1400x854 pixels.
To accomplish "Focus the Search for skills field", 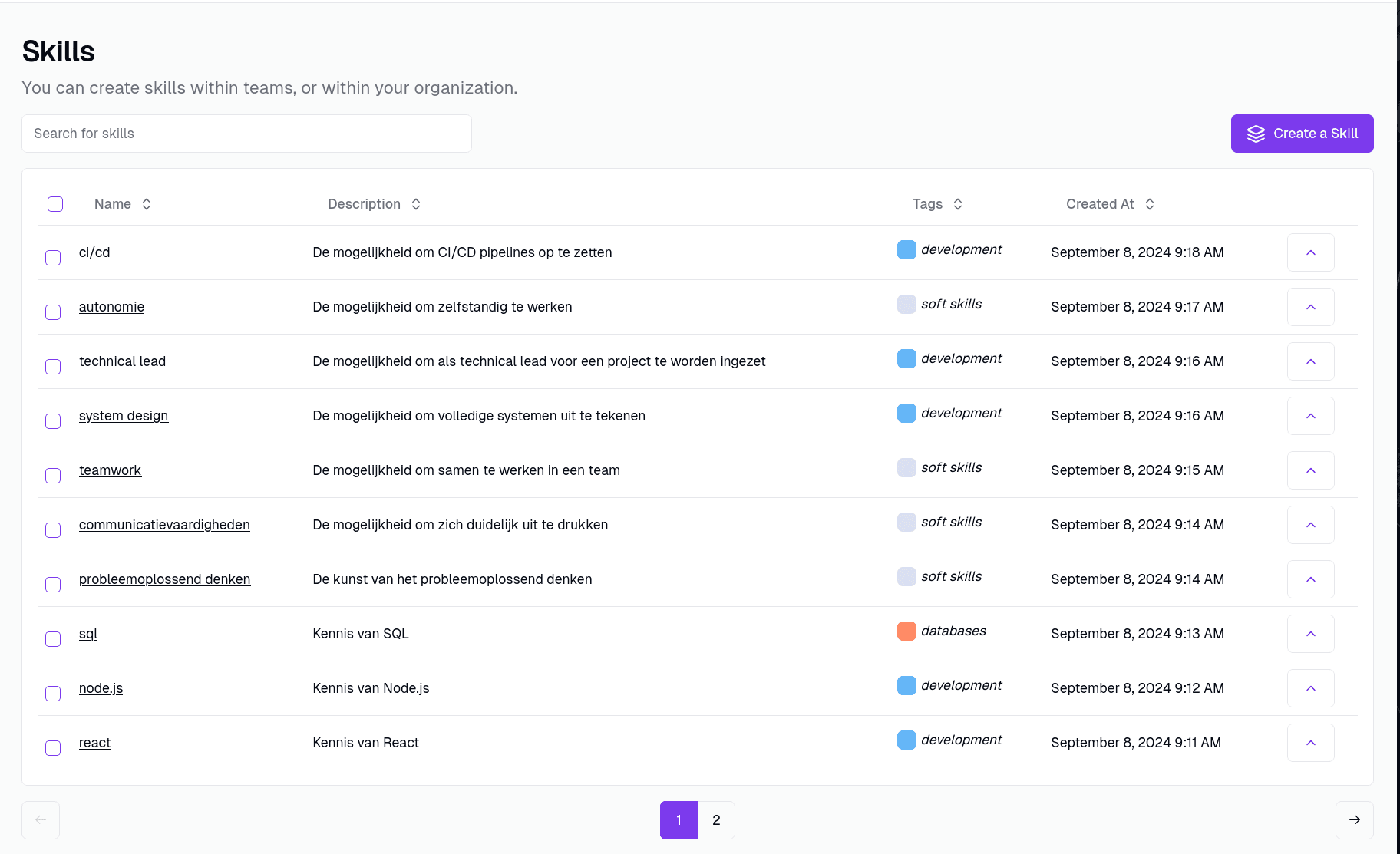I will pos(246,134).
